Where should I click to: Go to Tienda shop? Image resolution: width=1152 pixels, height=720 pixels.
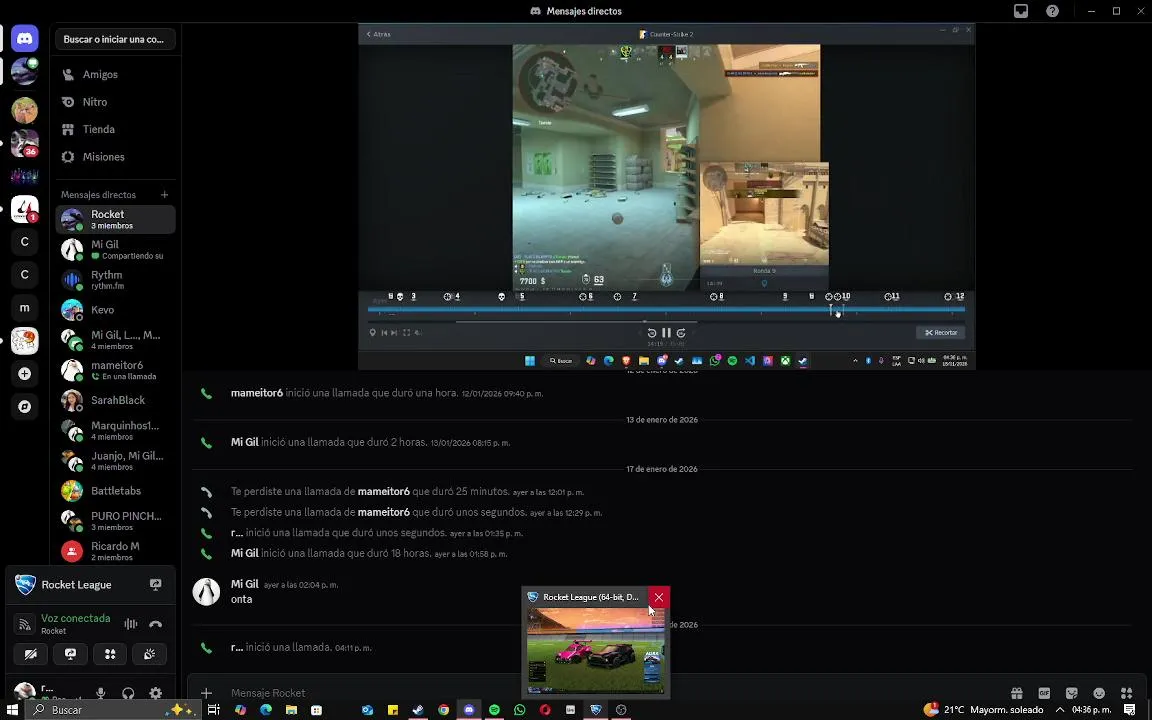coord(115,129)
